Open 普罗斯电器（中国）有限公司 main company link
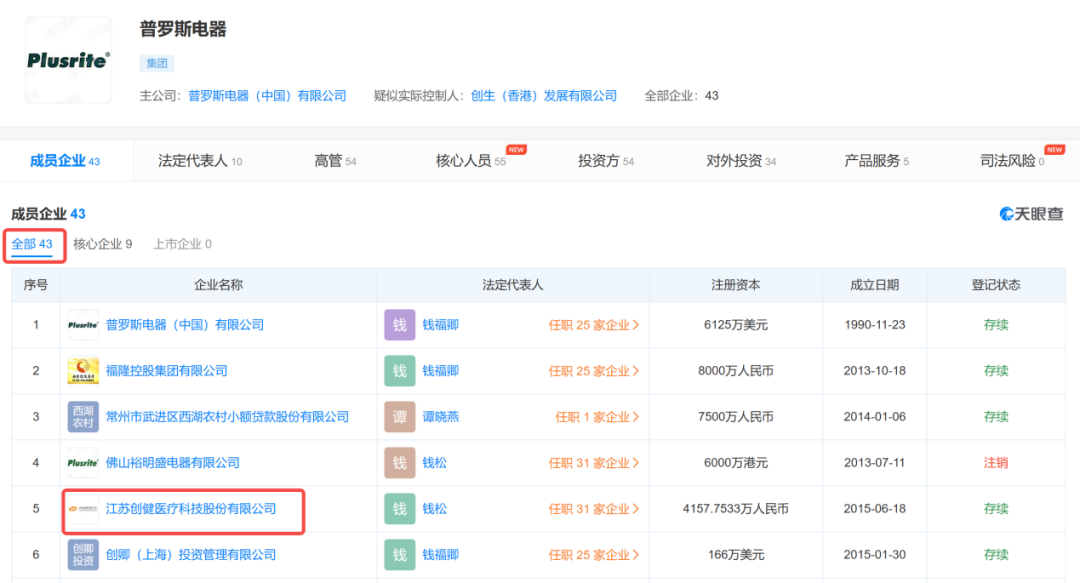The height and width of the screenshot is (583, 1080). [267, 96]
